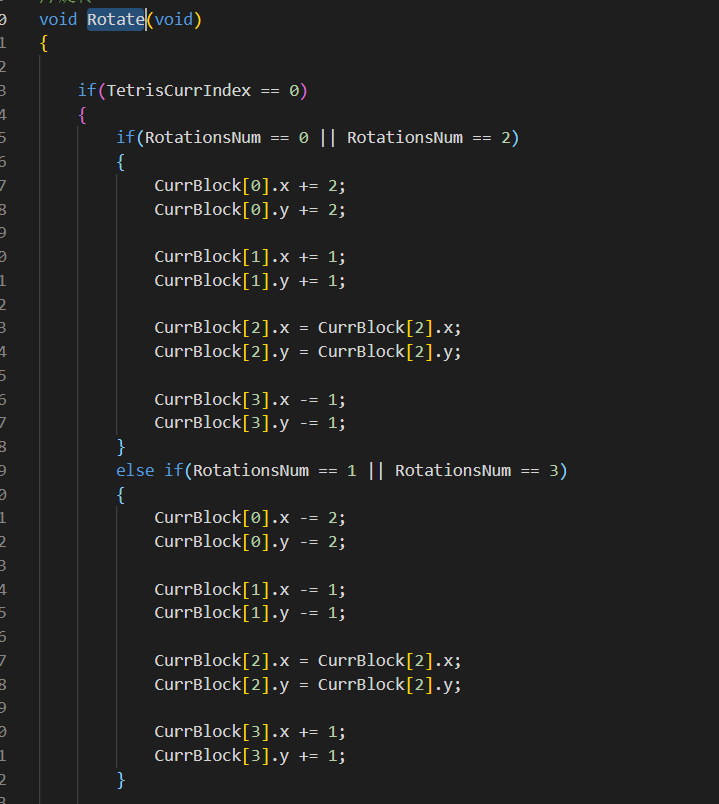The image size is (719, 804).
Task: Click the 'void' return type before Rotate
Action: click(x=58, y=19)
